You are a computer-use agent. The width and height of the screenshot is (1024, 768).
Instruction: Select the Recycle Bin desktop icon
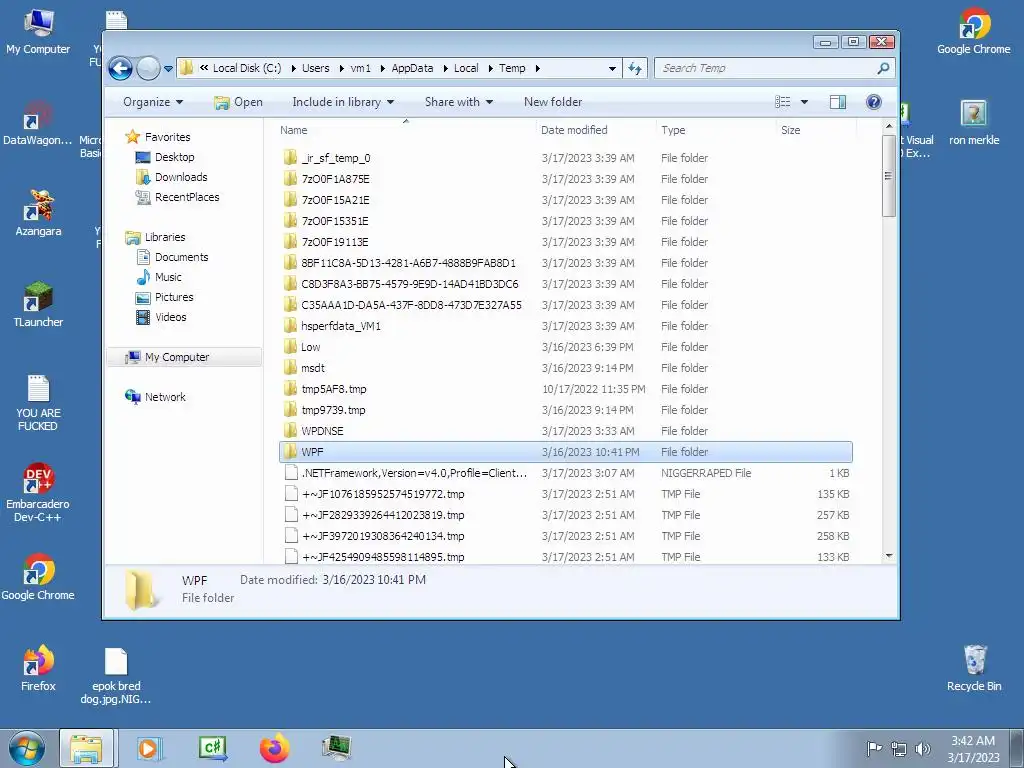(x=974, y=669)
